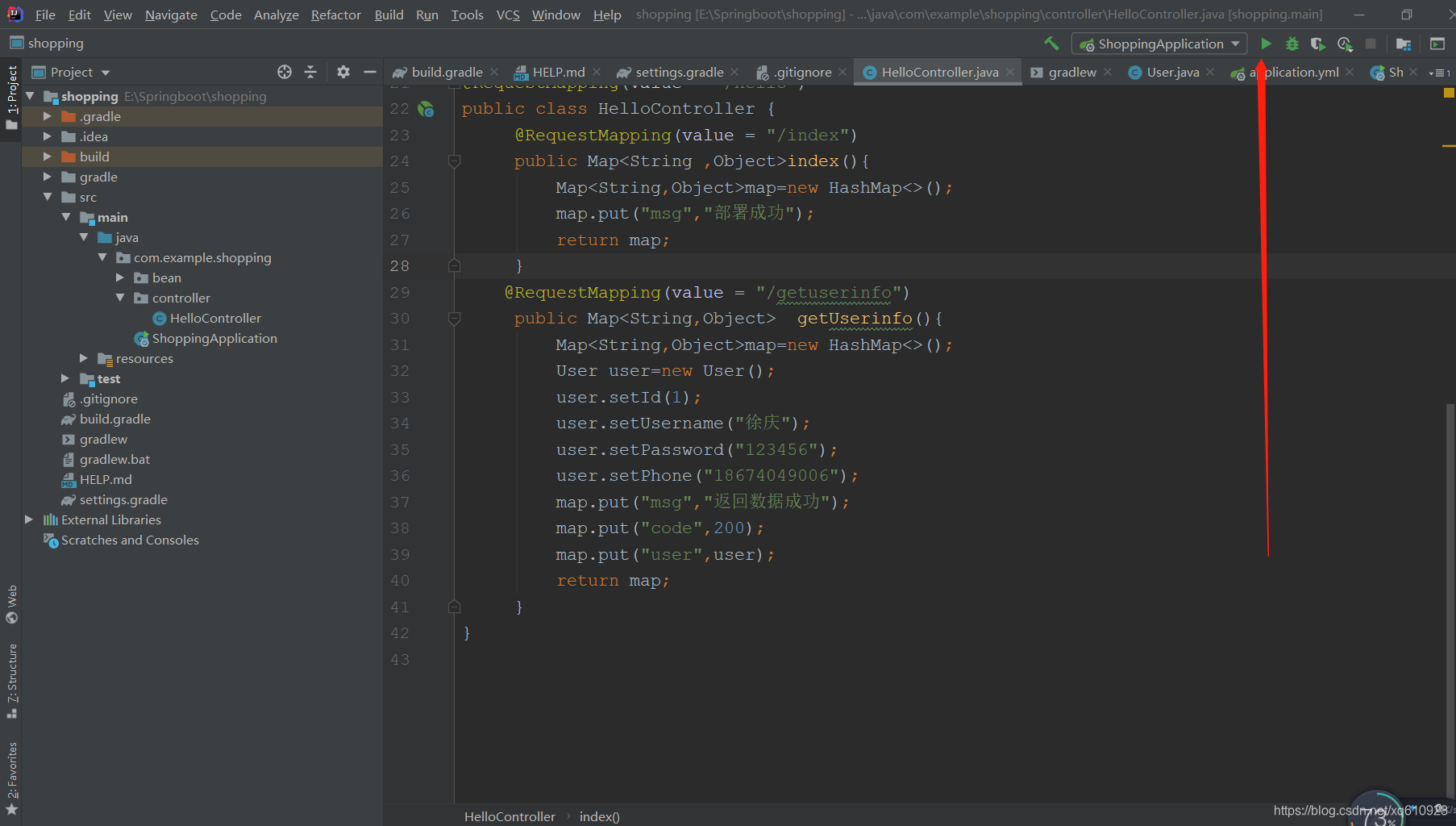
Task: Fold method at line 30 gutter marker
Action: click(x=454, y=319)
